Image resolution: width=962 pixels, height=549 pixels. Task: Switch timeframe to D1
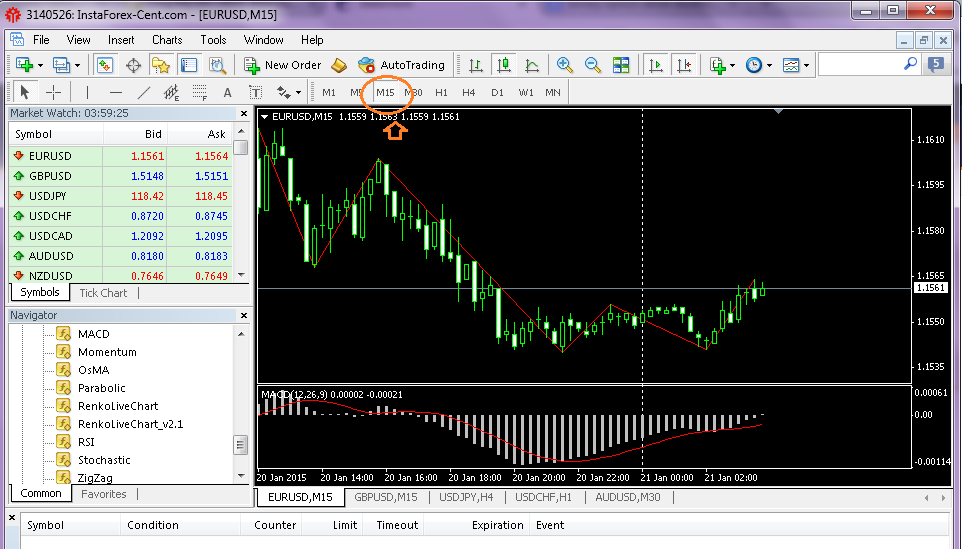click(x=497, y=93)
